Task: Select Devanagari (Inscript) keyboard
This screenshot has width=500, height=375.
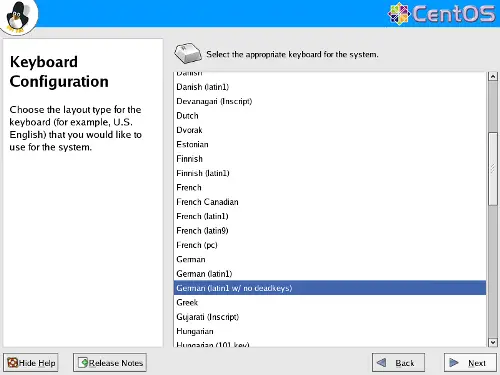Action: point(330,101)
